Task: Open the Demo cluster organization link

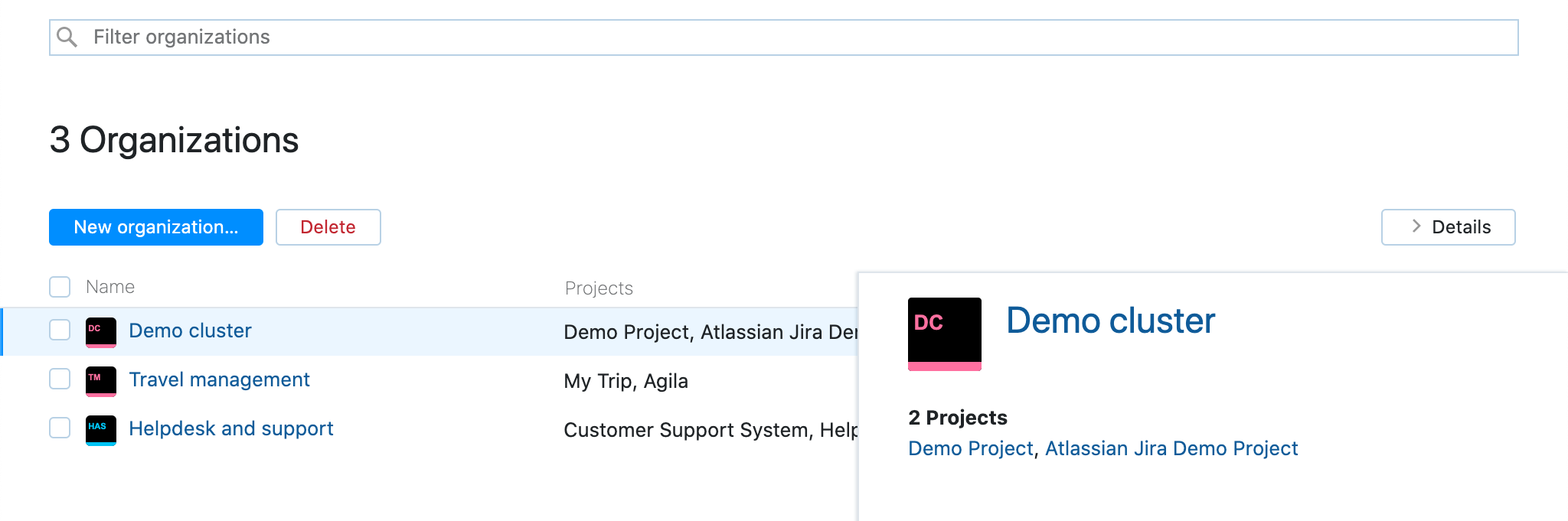Action: click(190, 331)
